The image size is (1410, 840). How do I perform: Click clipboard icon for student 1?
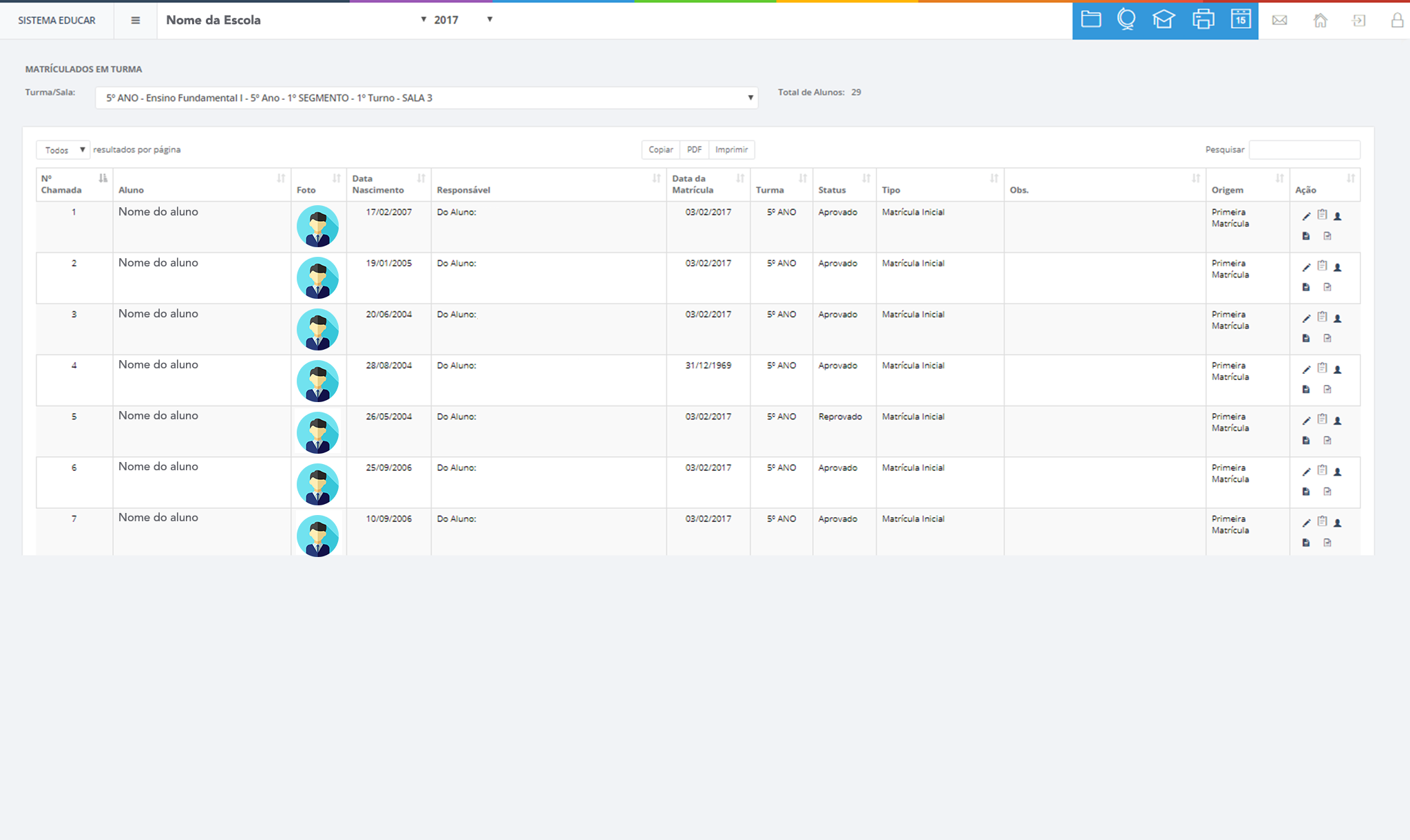point(1322,215)
